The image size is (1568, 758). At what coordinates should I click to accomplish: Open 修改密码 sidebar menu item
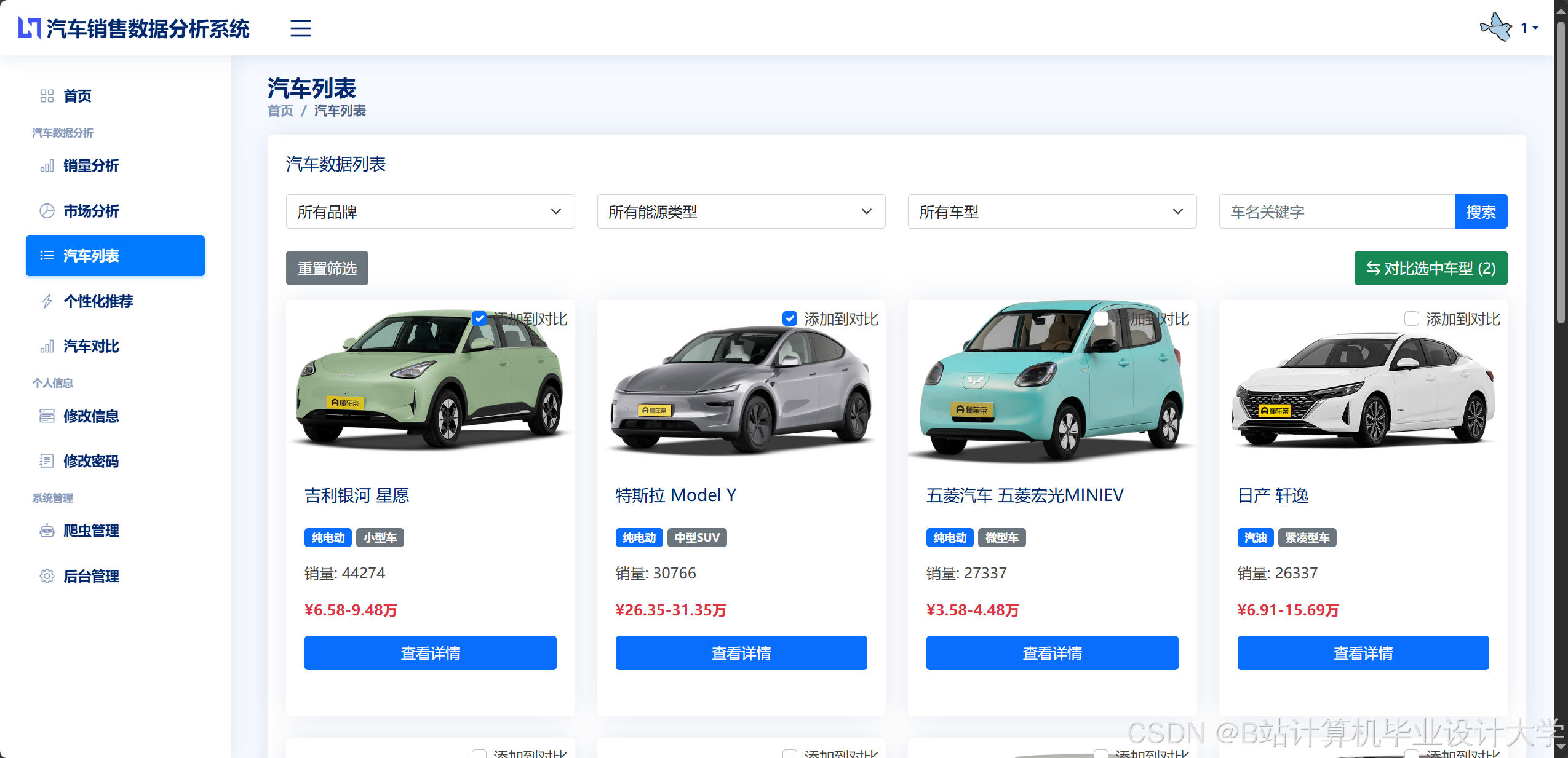91,461
